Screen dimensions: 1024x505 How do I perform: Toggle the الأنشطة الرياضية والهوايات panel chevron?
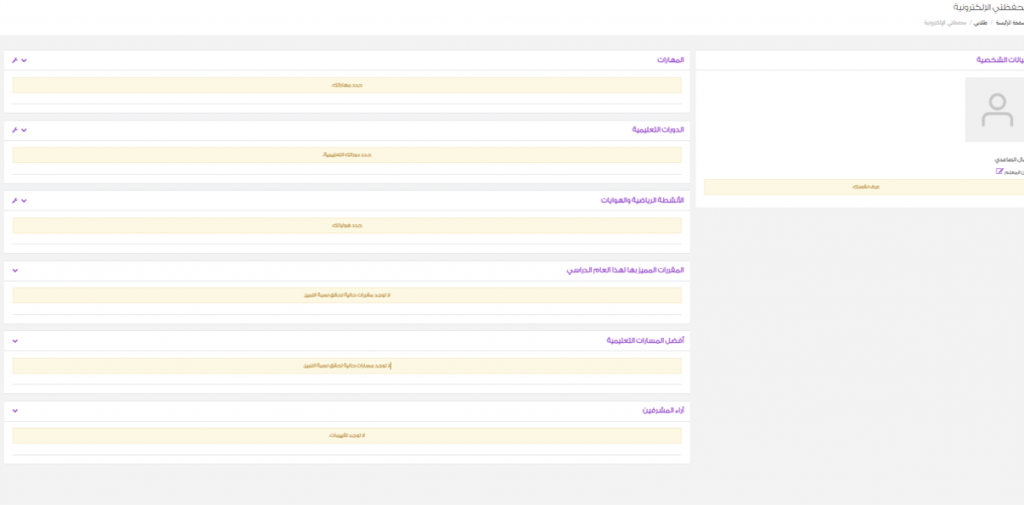point(25,200)
